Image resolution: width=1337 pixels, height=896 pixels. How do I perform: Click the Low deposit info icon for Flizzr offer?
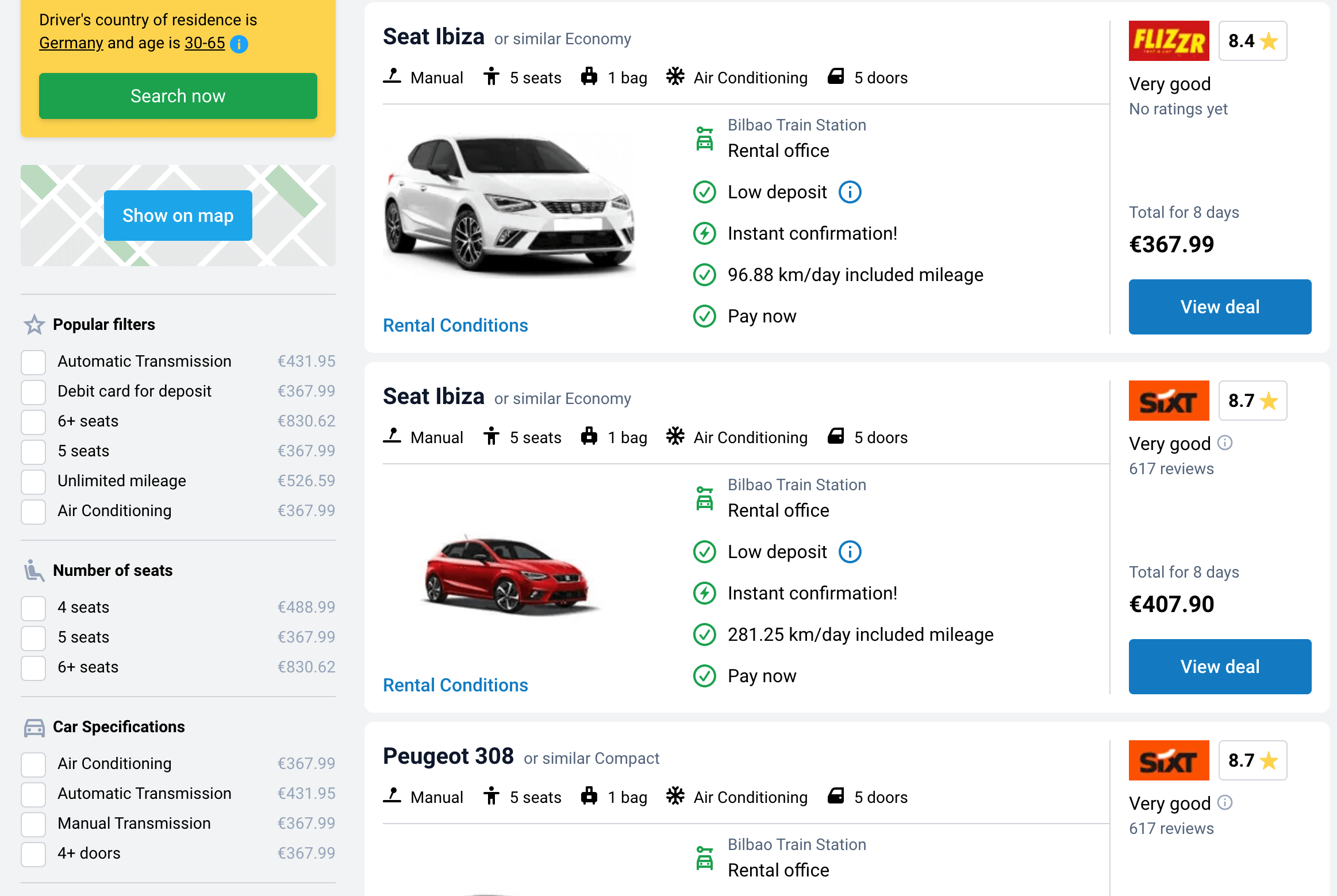pyautogui.click(x=849, y=192)
